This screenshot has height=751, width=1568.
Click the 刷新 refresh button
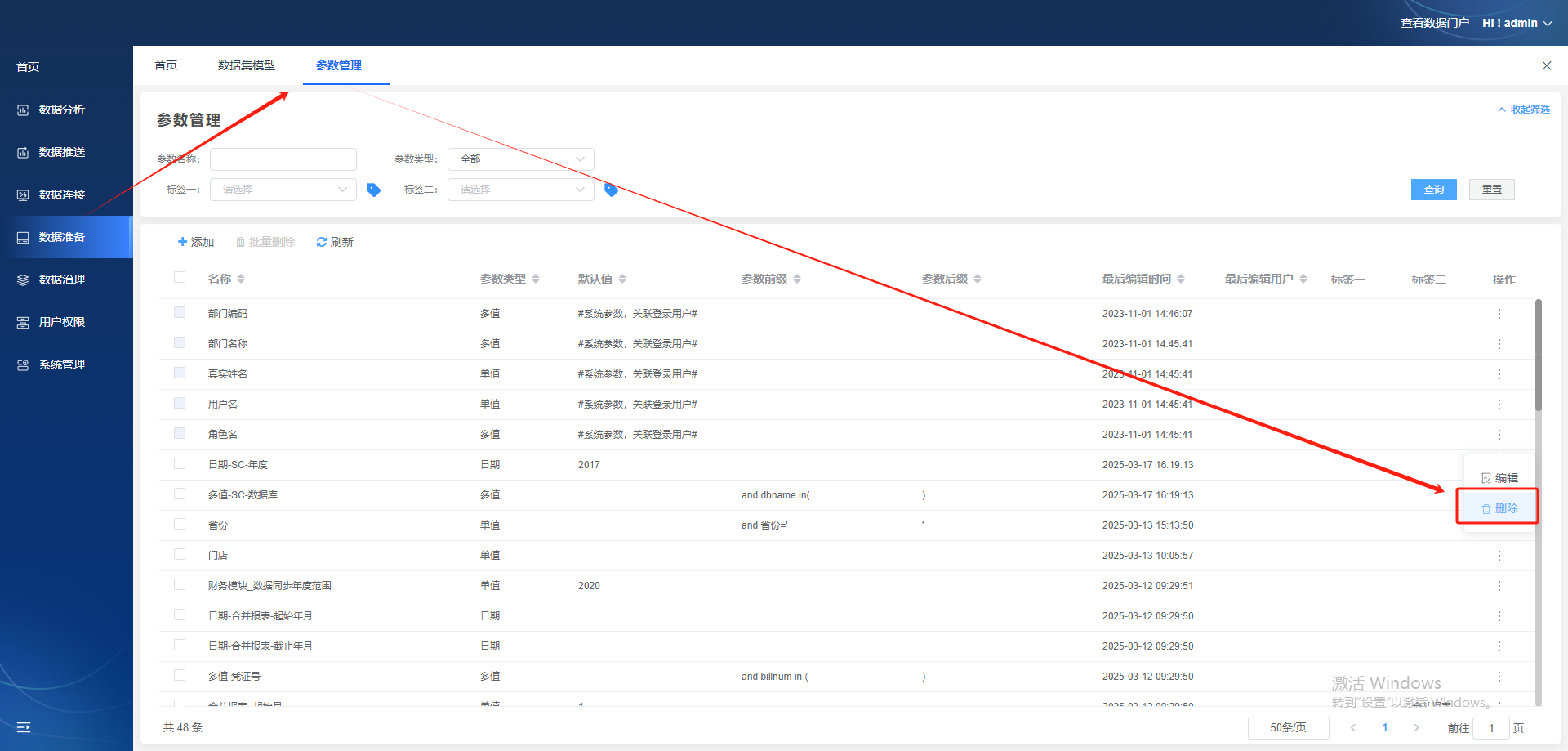[335, 242]
